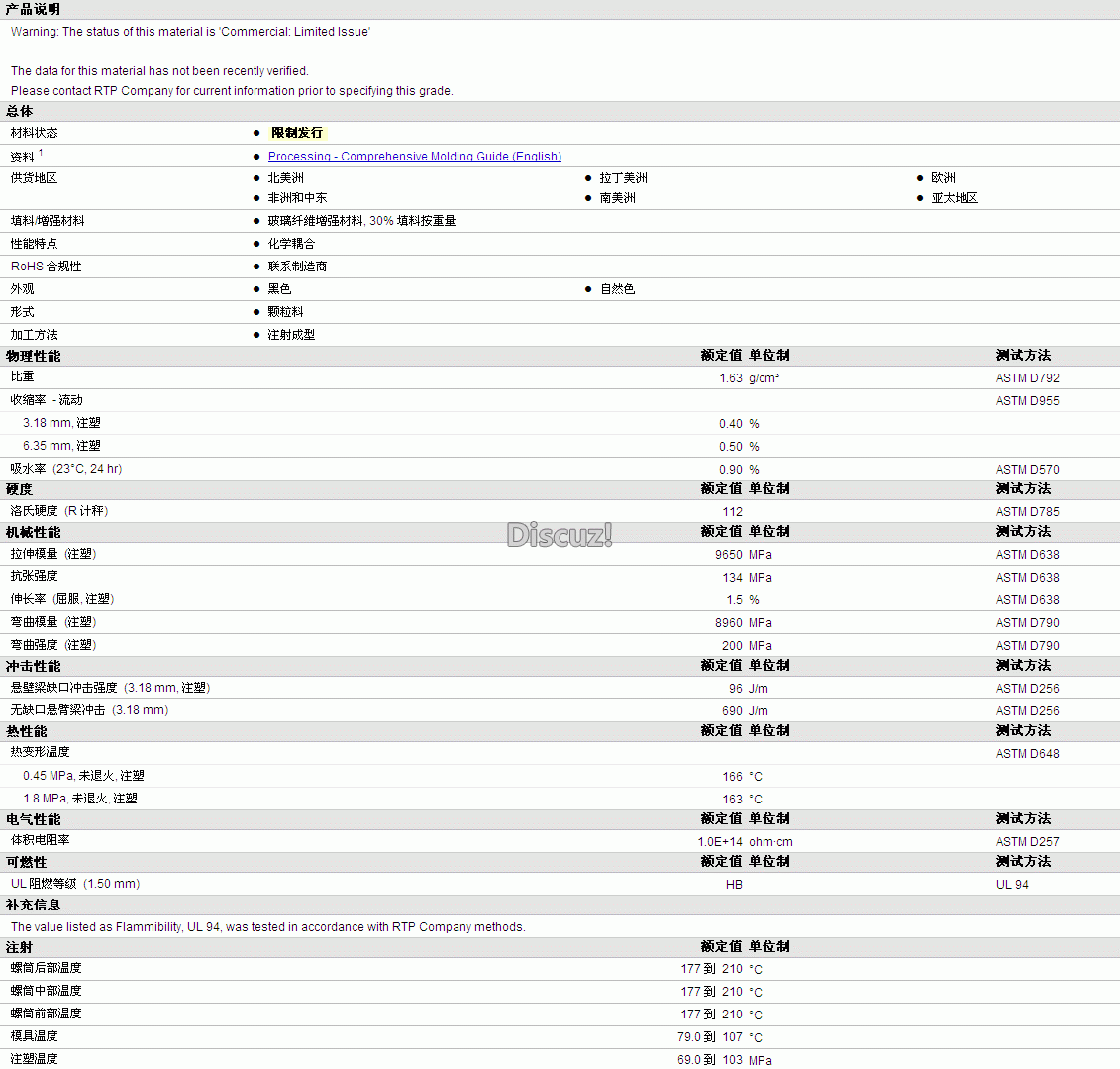Click the UL 94 test method
Image resolution: width=1120 pixels, height=1069 pixels.
pos(1012,886)
